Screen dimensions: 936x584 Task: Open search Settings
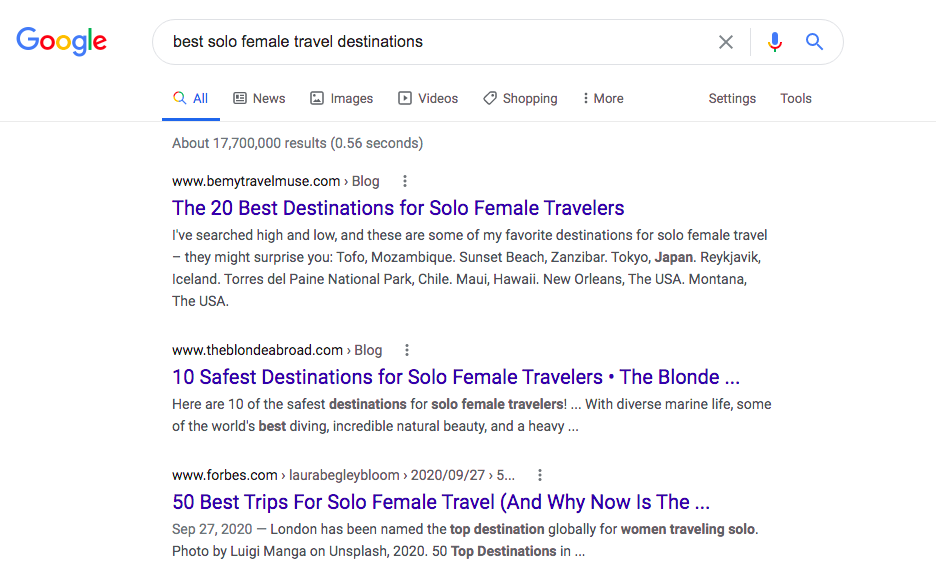coord(732,99)
